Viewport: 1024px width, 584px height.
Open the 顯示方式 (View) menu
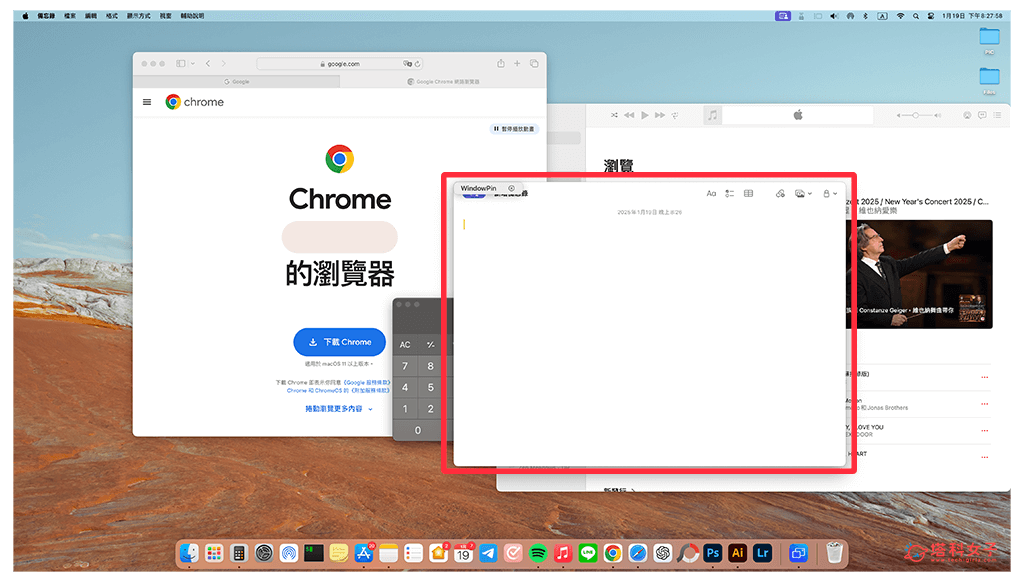(x=138, y=16)
